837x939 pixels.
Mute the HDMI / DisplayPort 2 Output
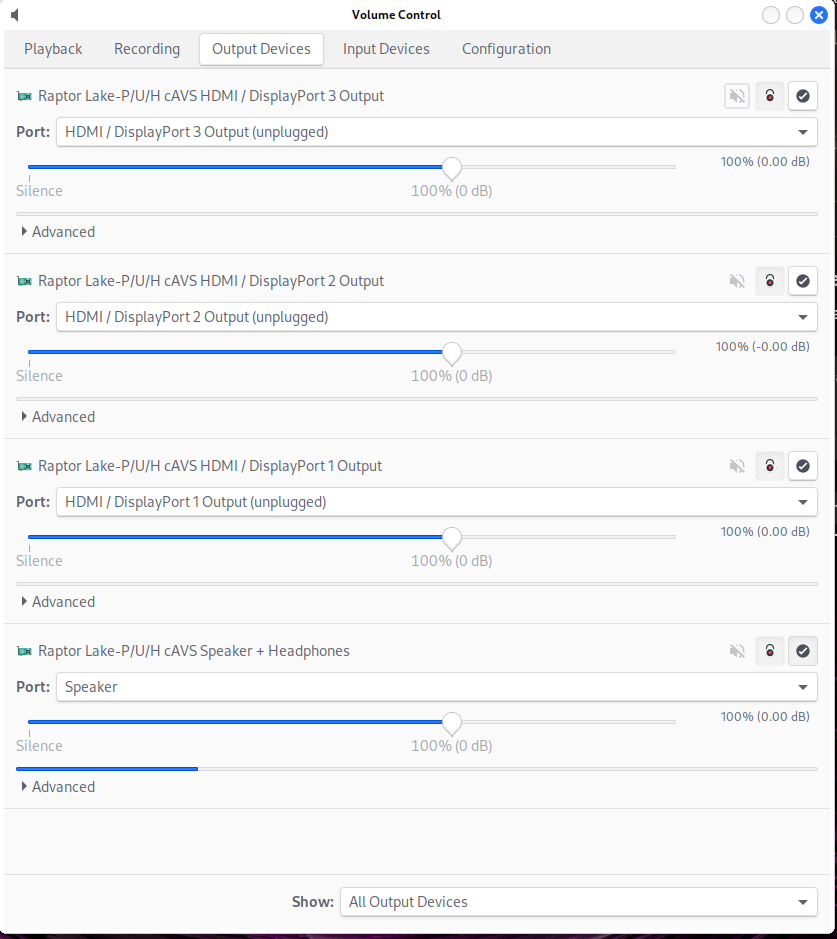pos(737,281)
